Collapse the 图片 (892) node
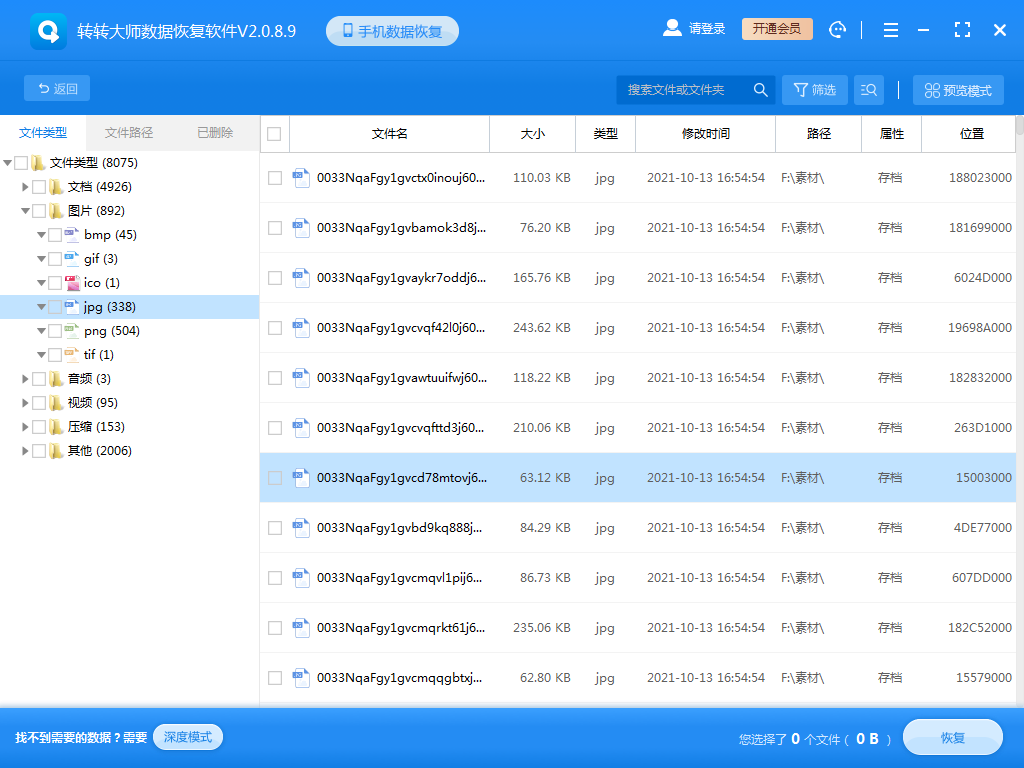 (25, 211)
